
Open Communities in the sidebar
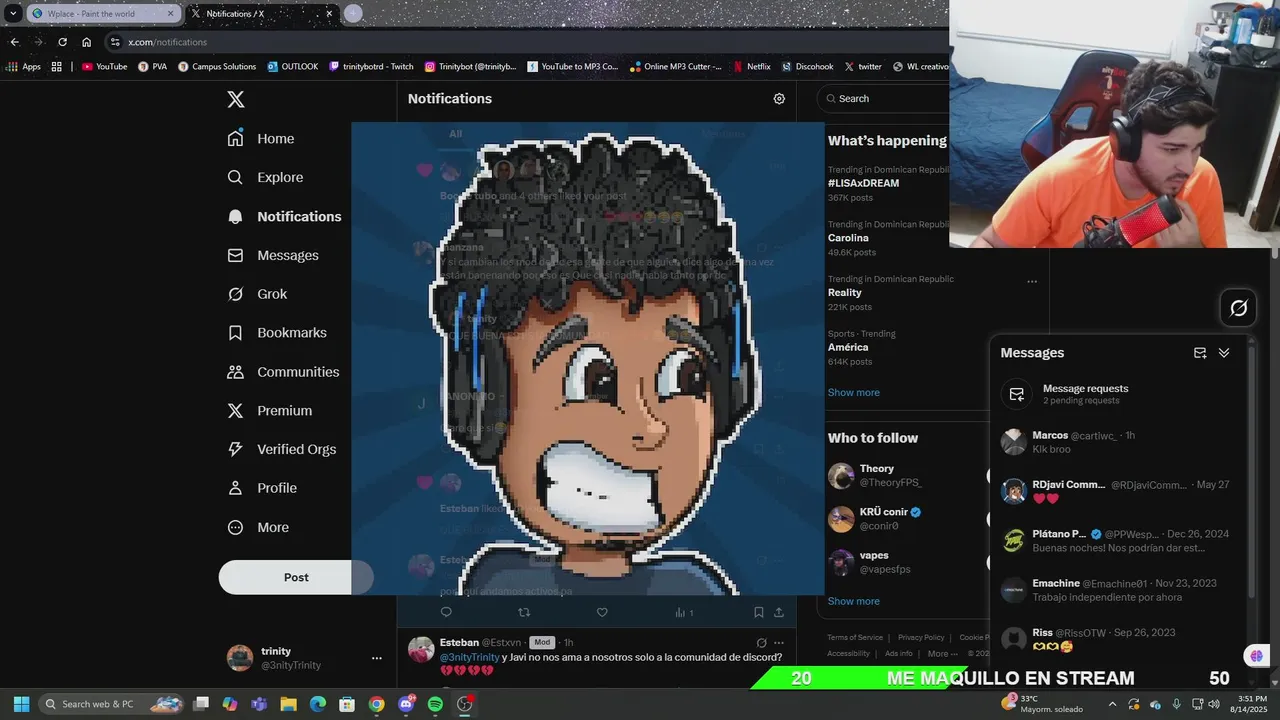click(284, 372)
